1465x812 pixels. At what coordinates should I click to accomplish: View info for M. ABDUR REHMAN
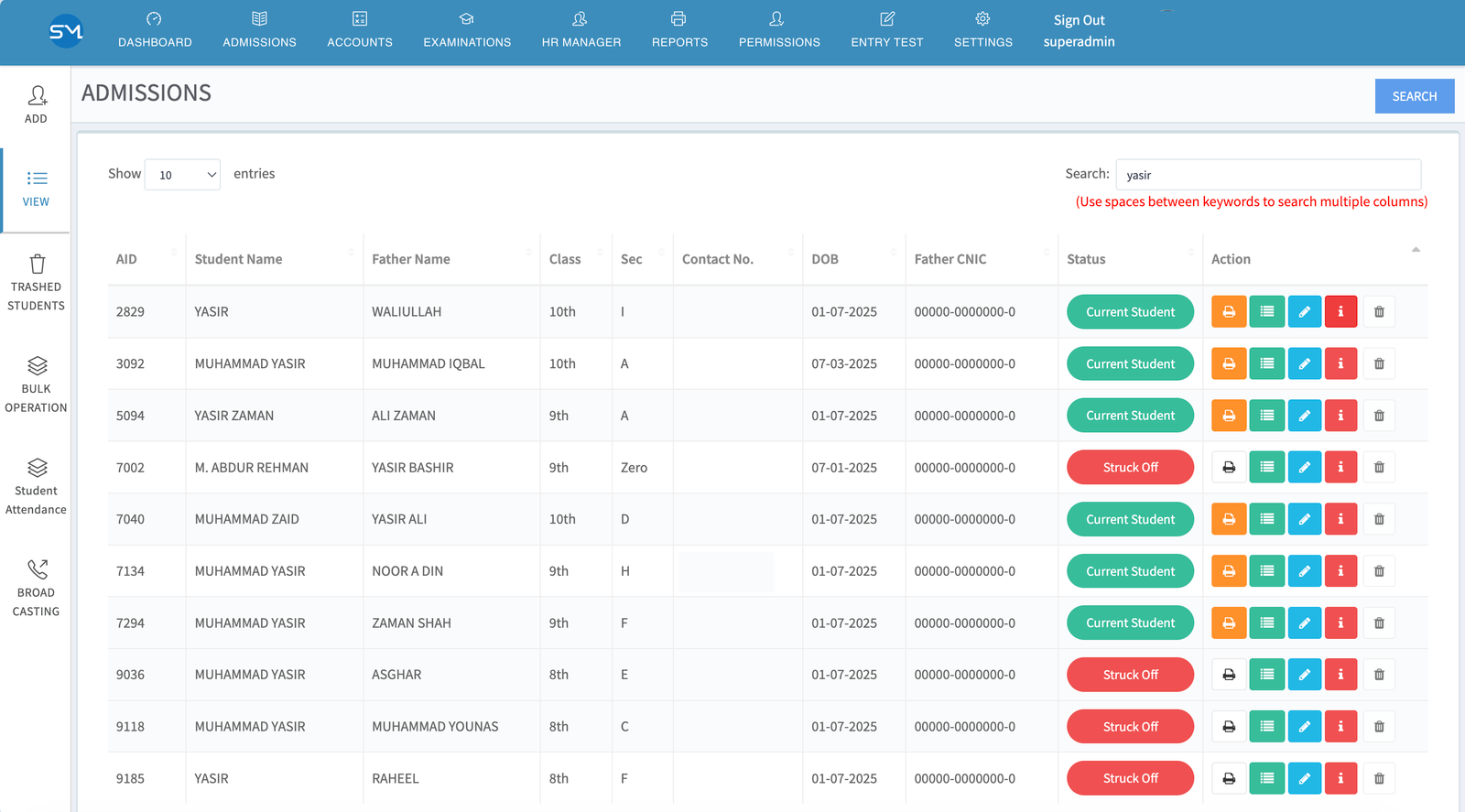(x=1340, y=468)
